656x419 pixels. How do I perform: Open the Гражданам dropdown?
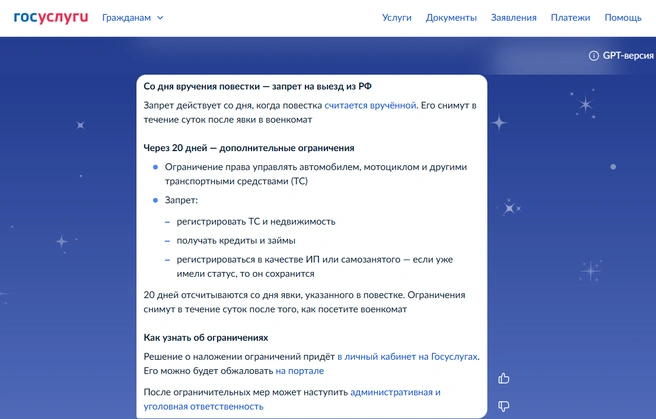click(133, 18)
